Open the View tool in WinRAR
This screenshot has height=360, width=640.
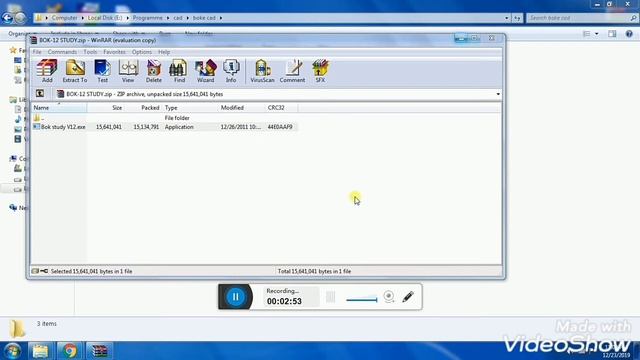(x=128, y=71)
